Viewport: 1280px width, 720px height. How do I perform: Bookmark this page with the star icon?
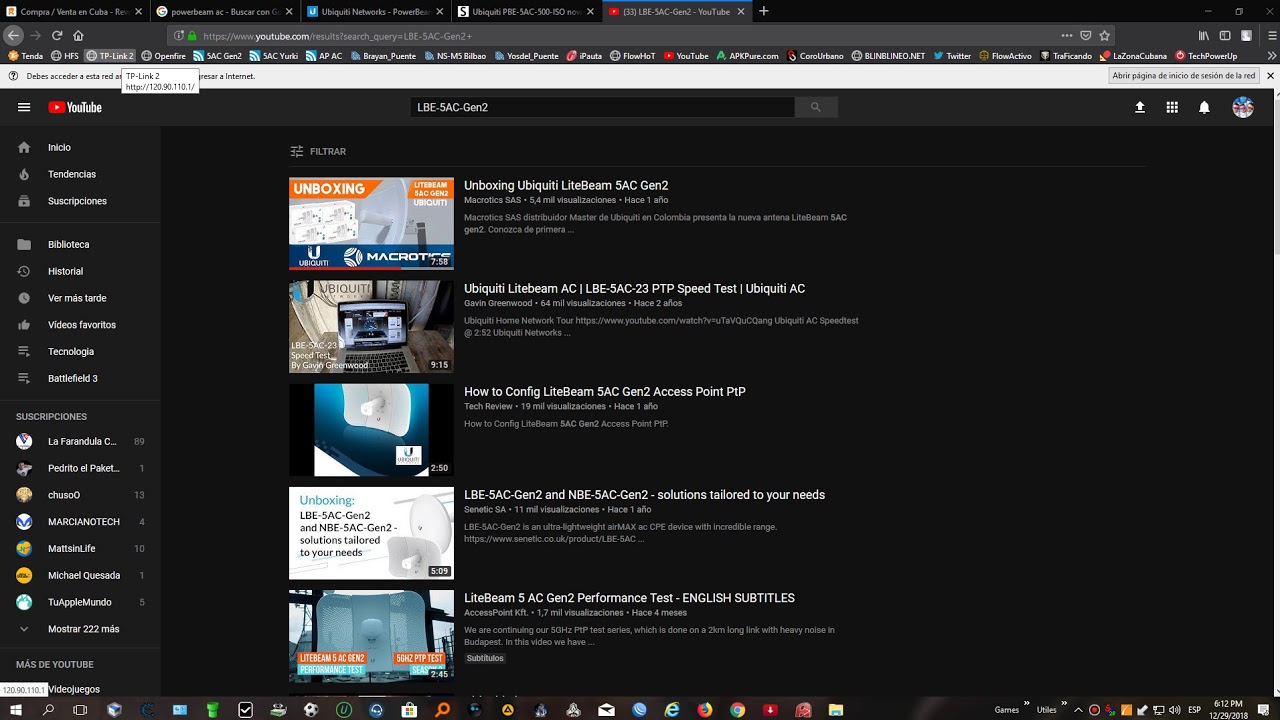pyautogui.click(x=1105, y=36)
